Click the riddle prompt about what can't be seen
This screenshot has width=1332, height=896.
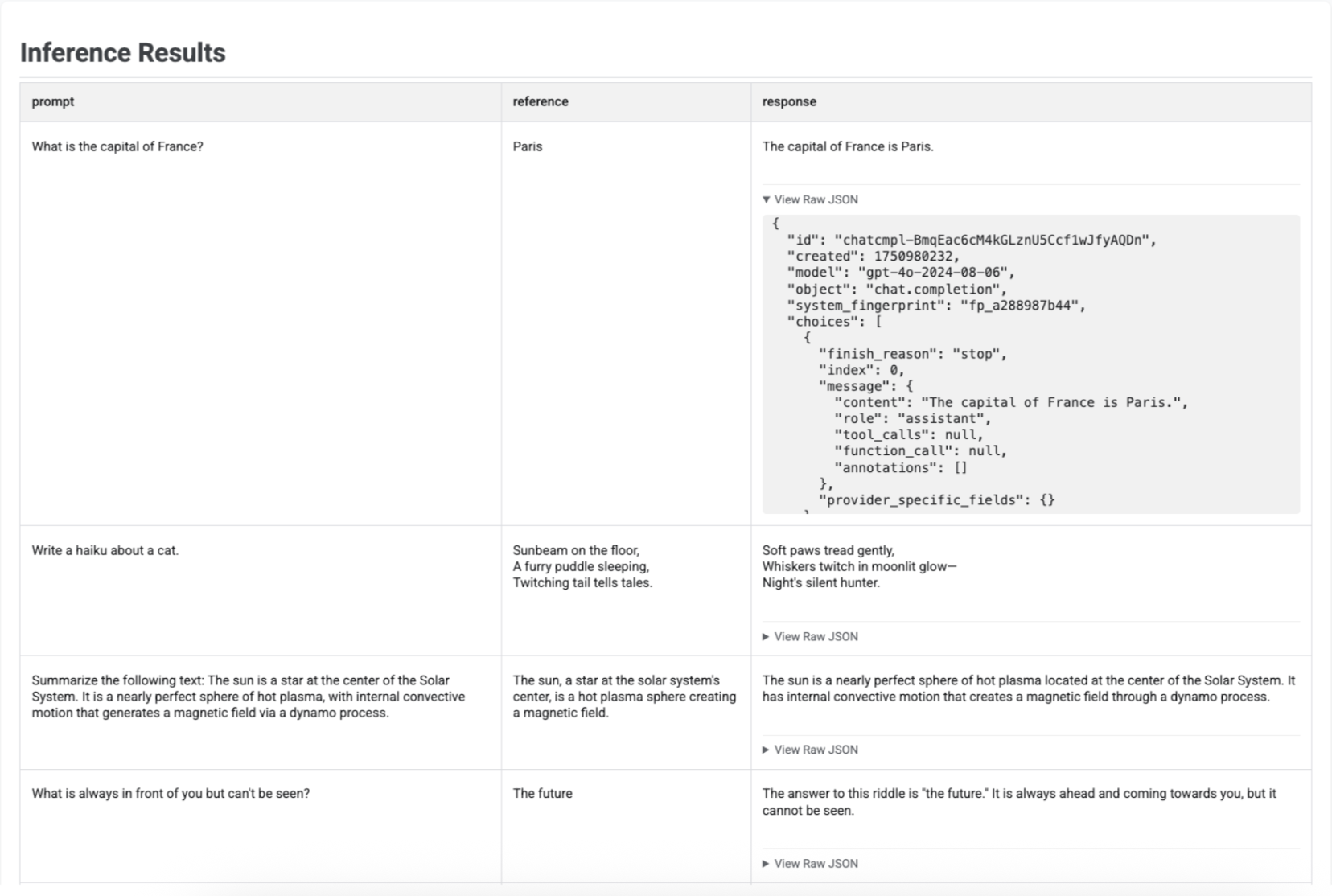171,793
